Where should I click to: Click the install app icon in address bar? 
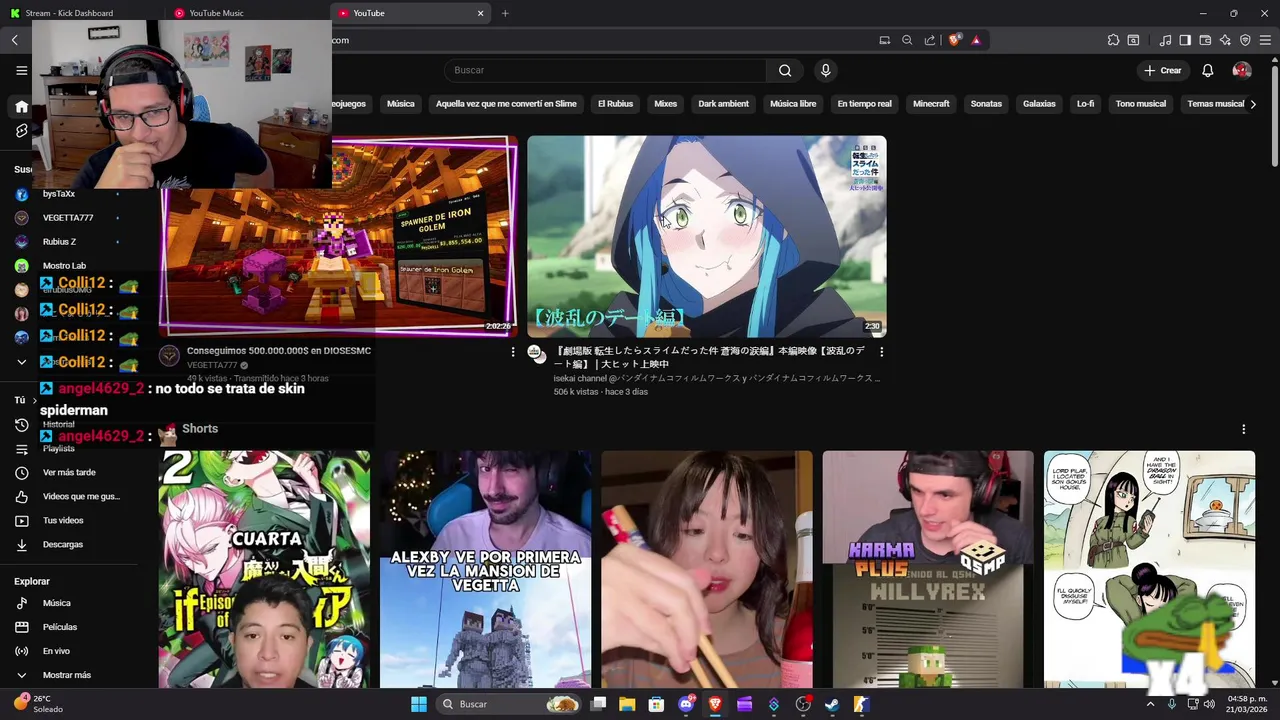885,40
